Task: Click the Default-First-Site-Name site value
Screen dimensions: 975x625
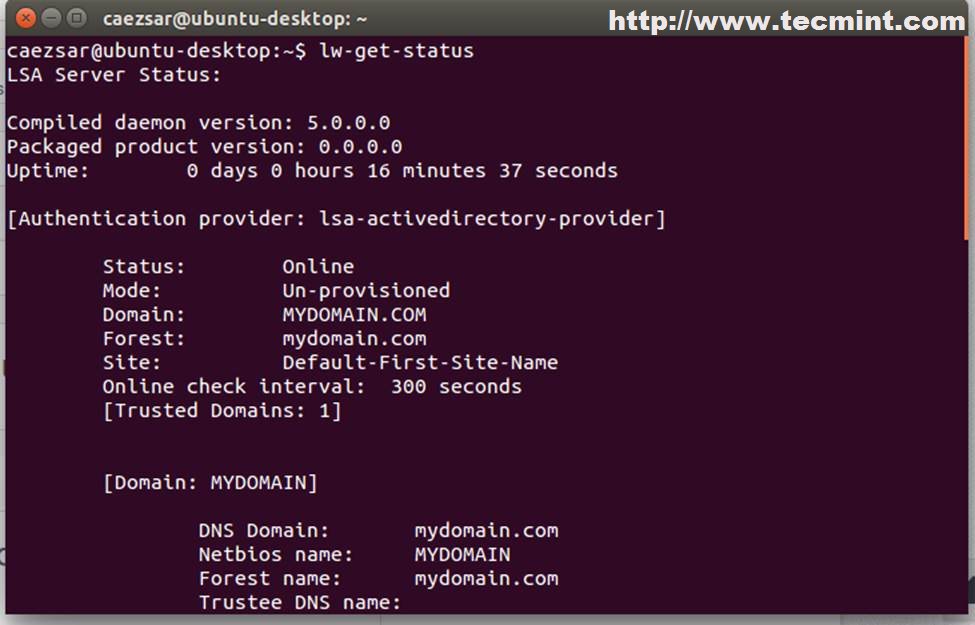Action: point(420,362)
